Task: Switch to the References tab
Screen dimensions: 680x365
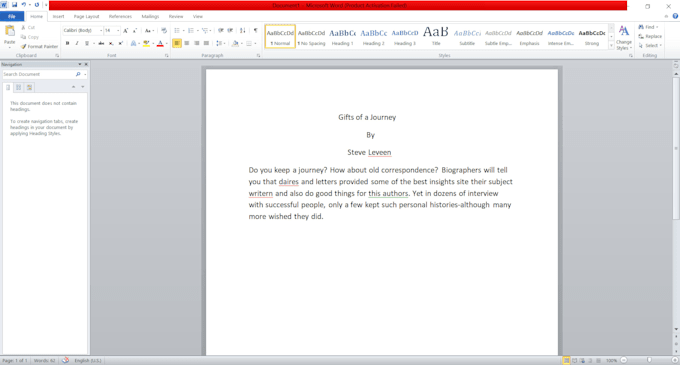Action: (120, 16)
